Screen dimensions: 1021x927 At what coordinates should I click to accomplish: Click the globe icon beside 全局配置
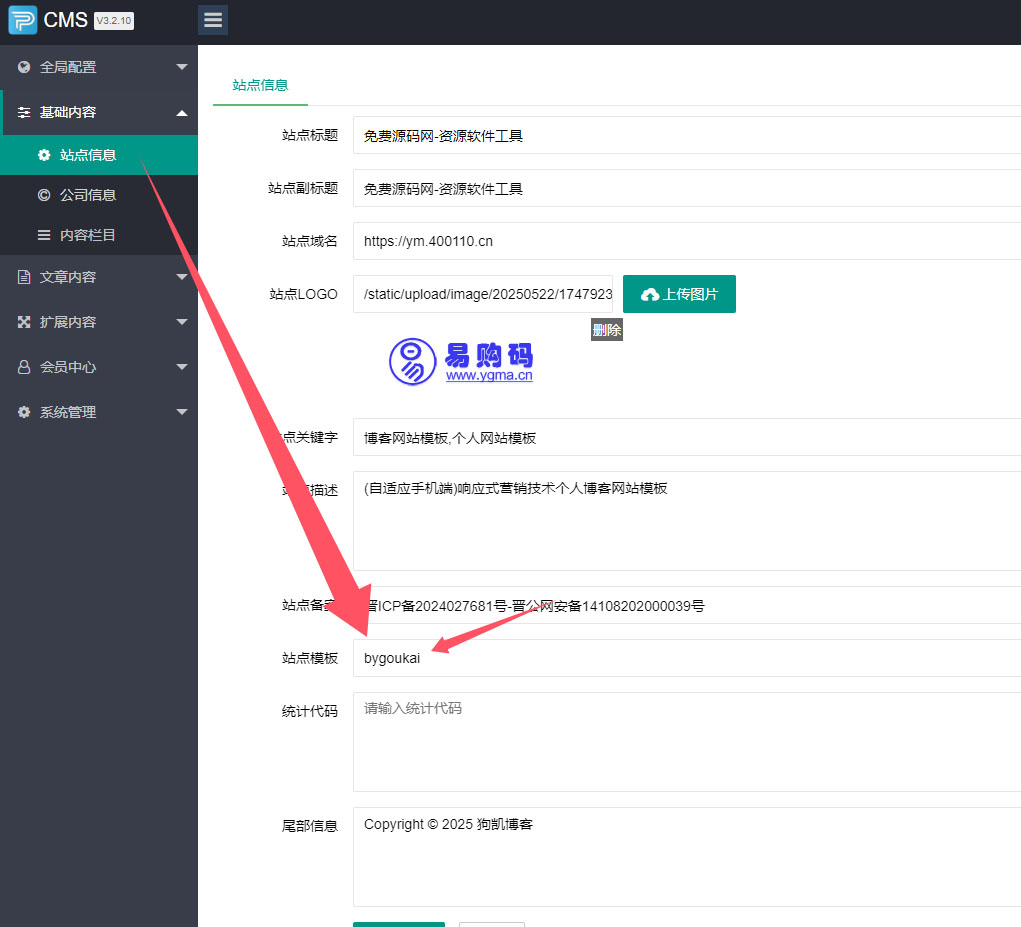coord(22,67)
